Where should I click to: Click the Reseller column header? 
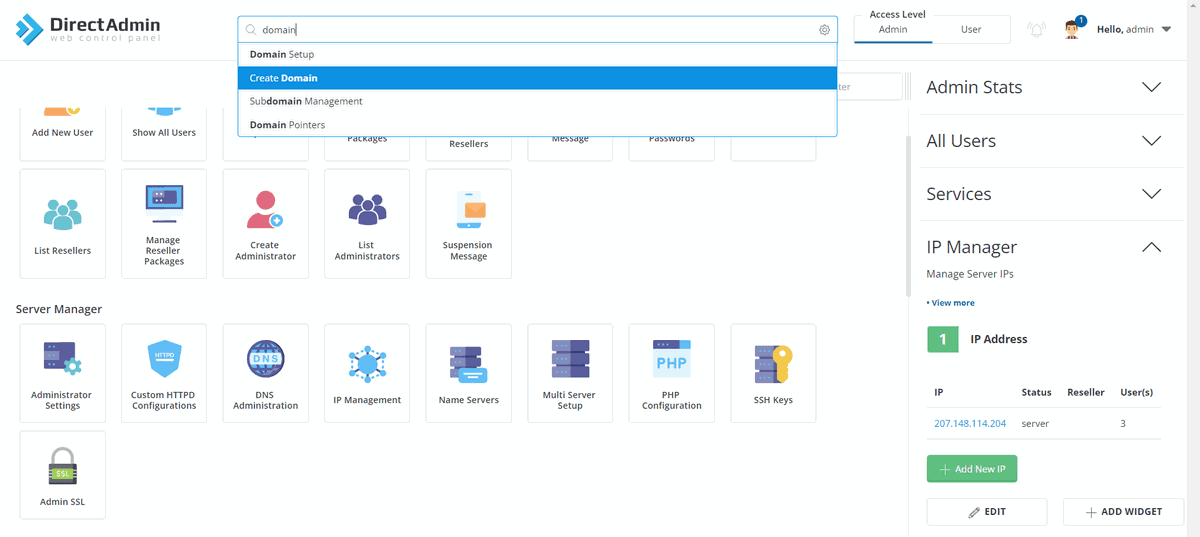pyautogui.click(x=1086, y=393)
